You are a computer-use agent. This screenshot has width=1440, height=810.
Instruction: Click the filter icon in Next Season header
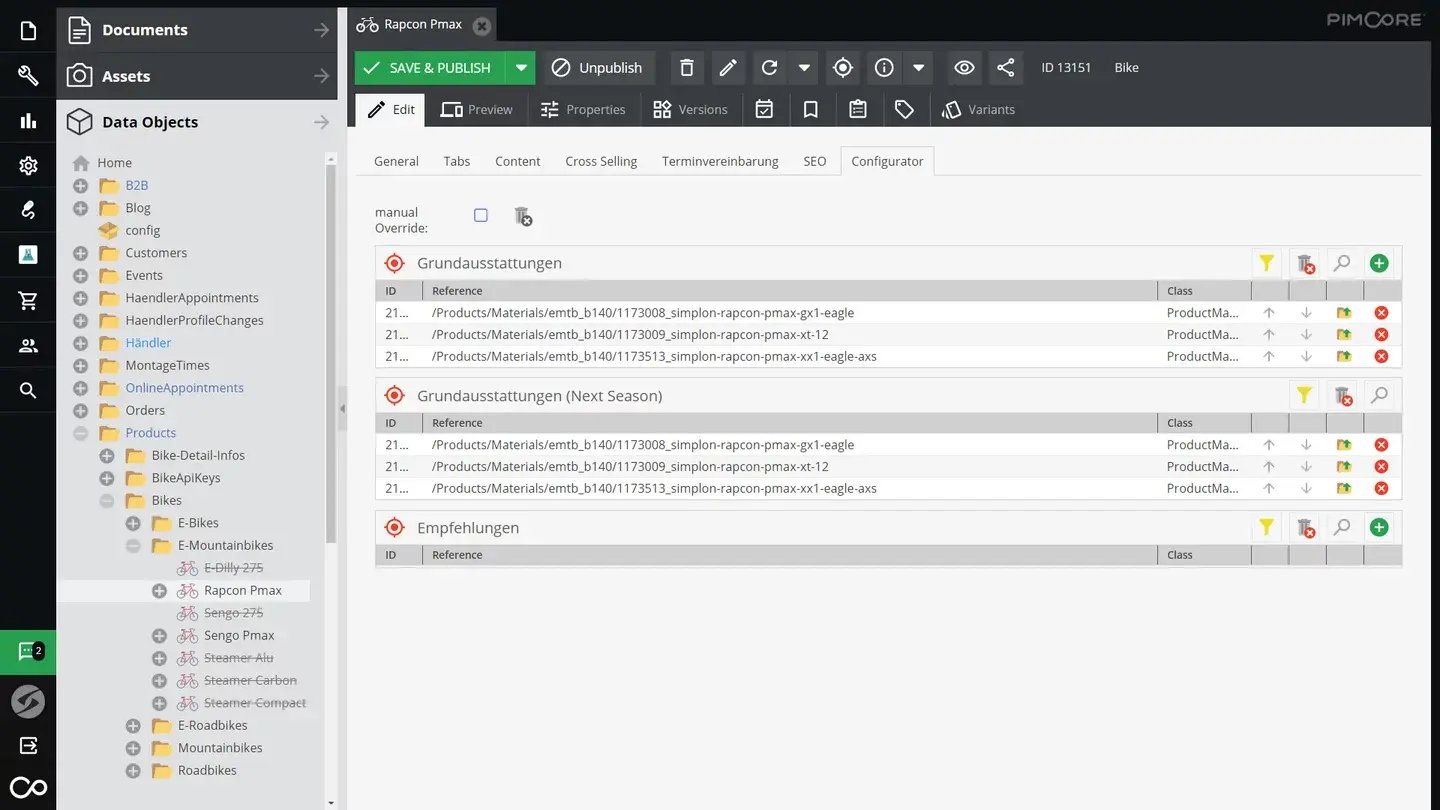1304,395
